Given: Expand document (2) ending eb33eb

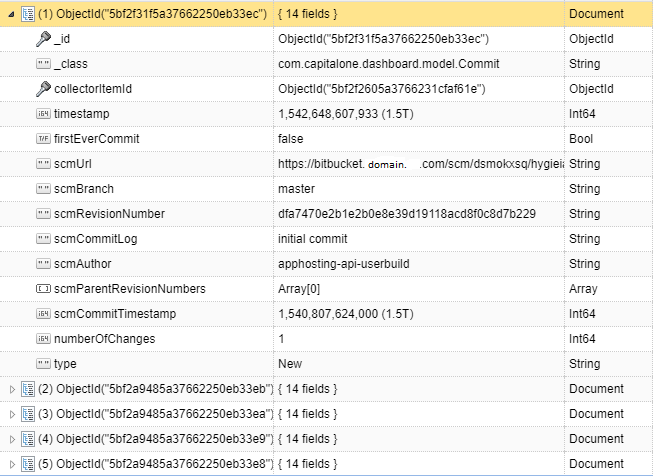Looking at the screenshot, I should pyautogui.click(x=12, y=389).
